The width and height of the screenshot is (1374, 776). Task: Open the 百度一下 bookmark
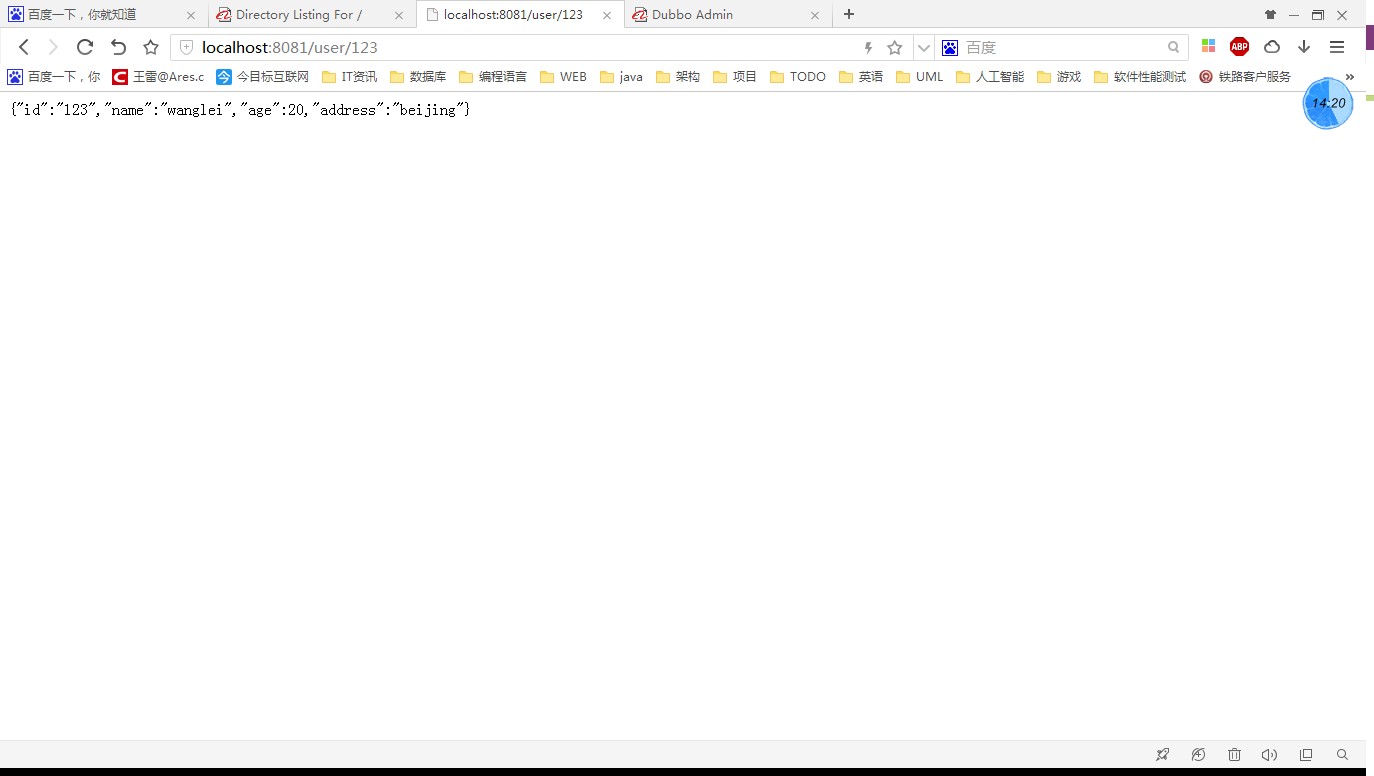[54, 77]
